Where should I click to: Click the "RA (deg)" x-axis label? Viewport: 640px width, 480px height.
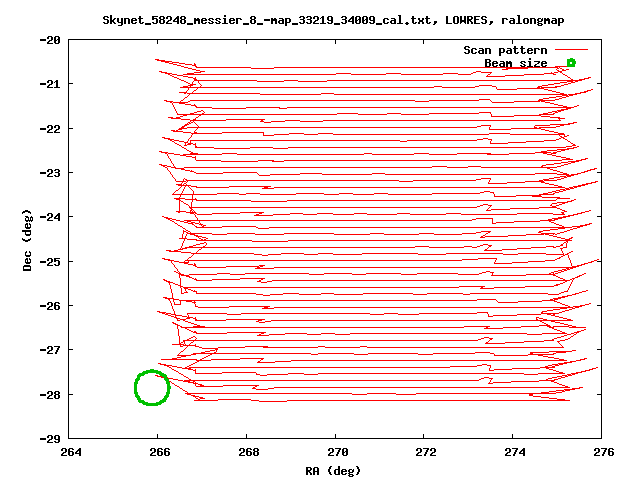tap(333, 471)
